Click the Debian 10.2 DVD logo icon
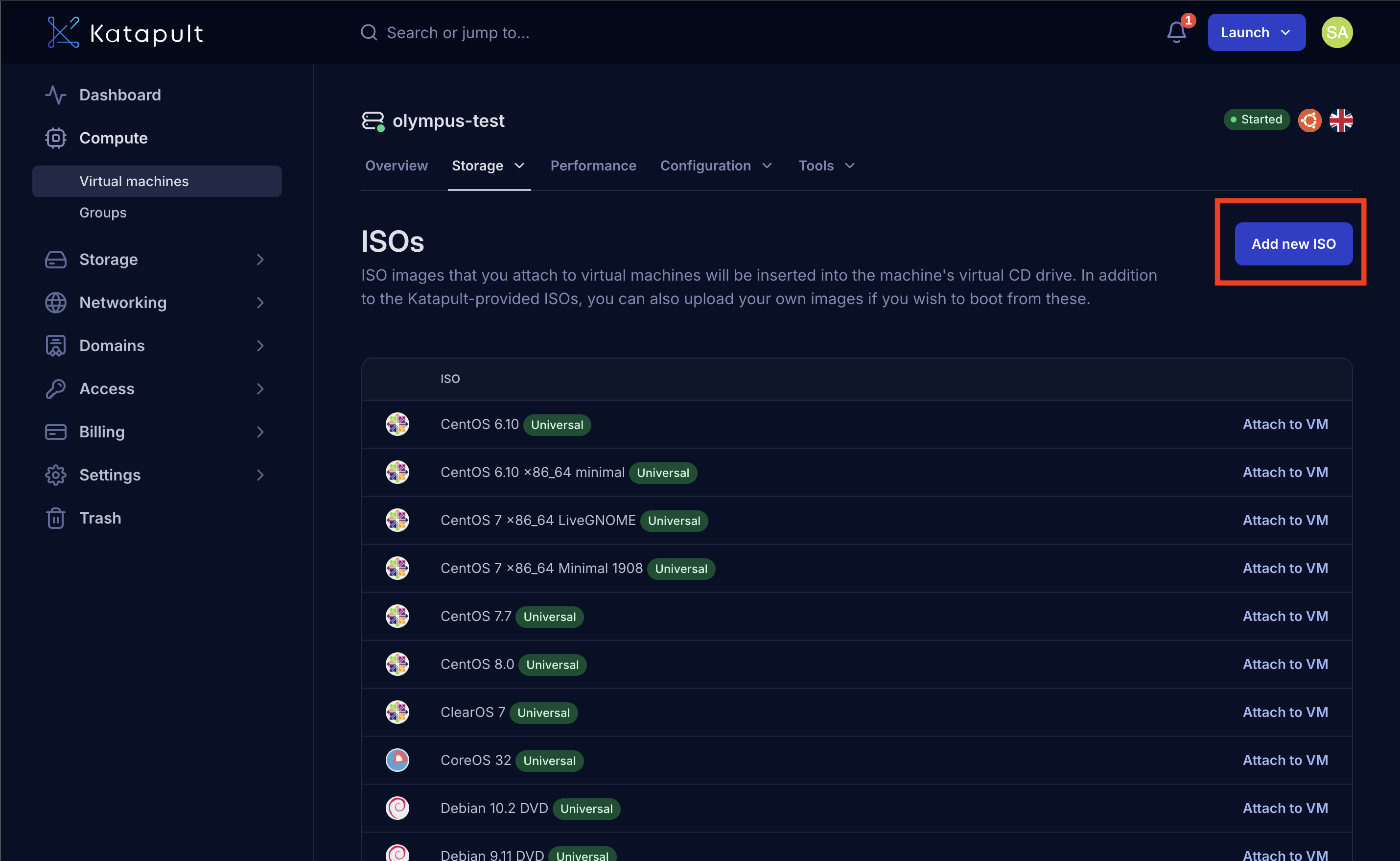The height and width of the screenshot is (861, 1400). click(397, 808)
